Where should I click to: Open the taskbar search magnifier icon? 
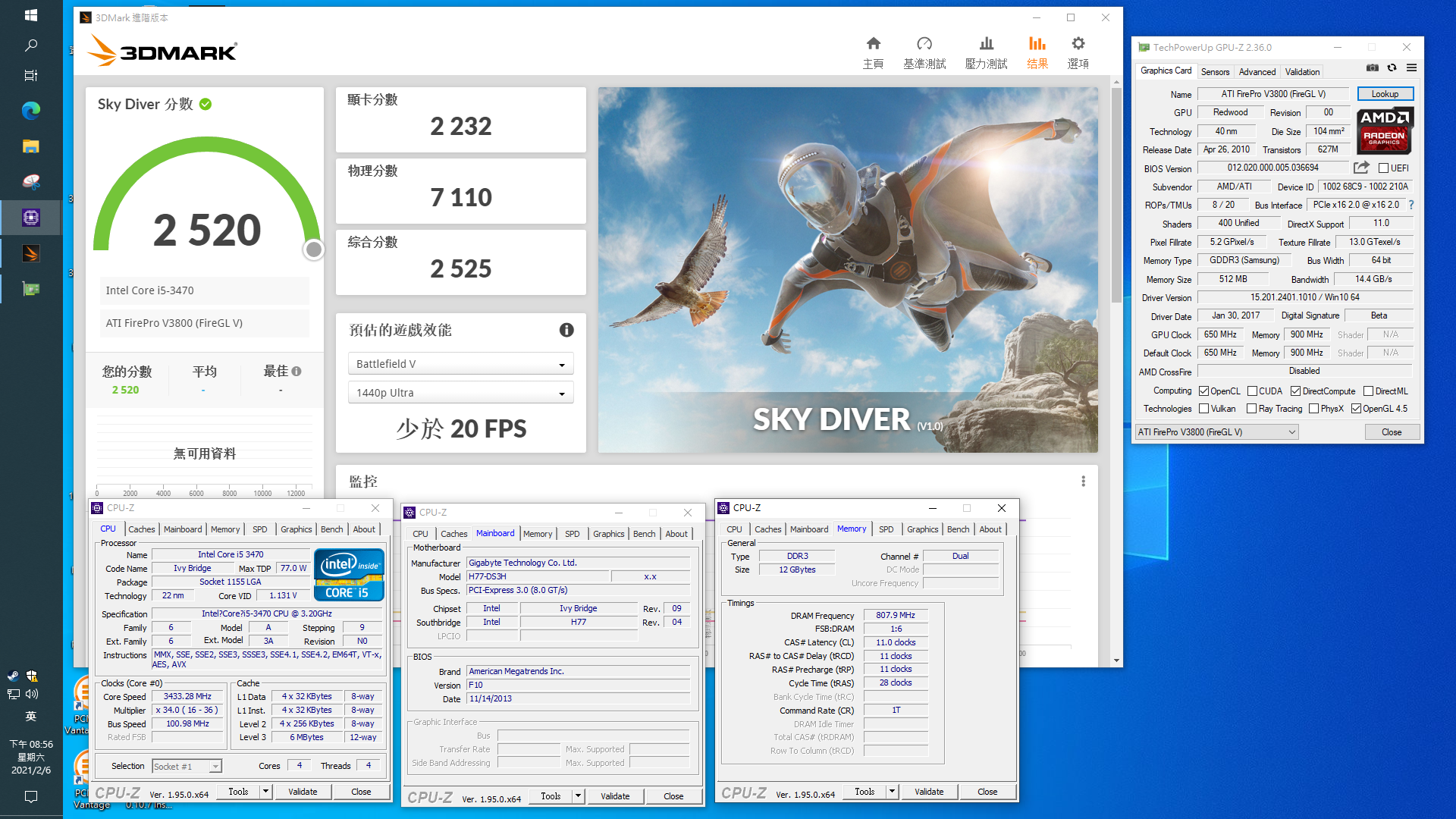pyautogui.click(x=31, y=45)
